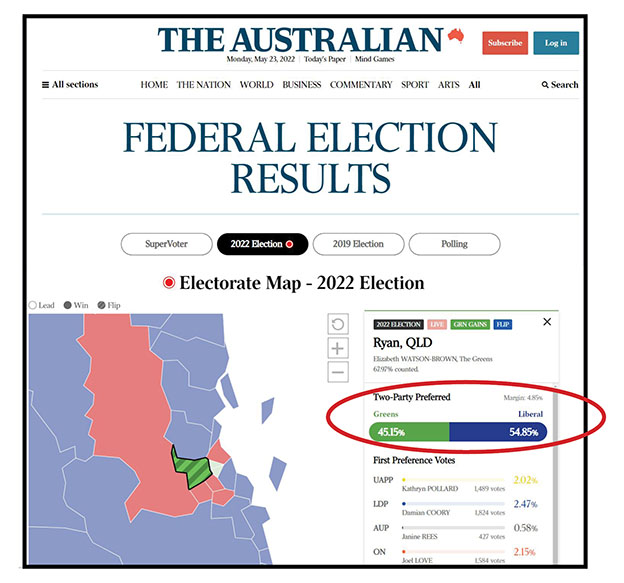
Task: Switch to the 2019 Election tab
Action: pos(353,244)
